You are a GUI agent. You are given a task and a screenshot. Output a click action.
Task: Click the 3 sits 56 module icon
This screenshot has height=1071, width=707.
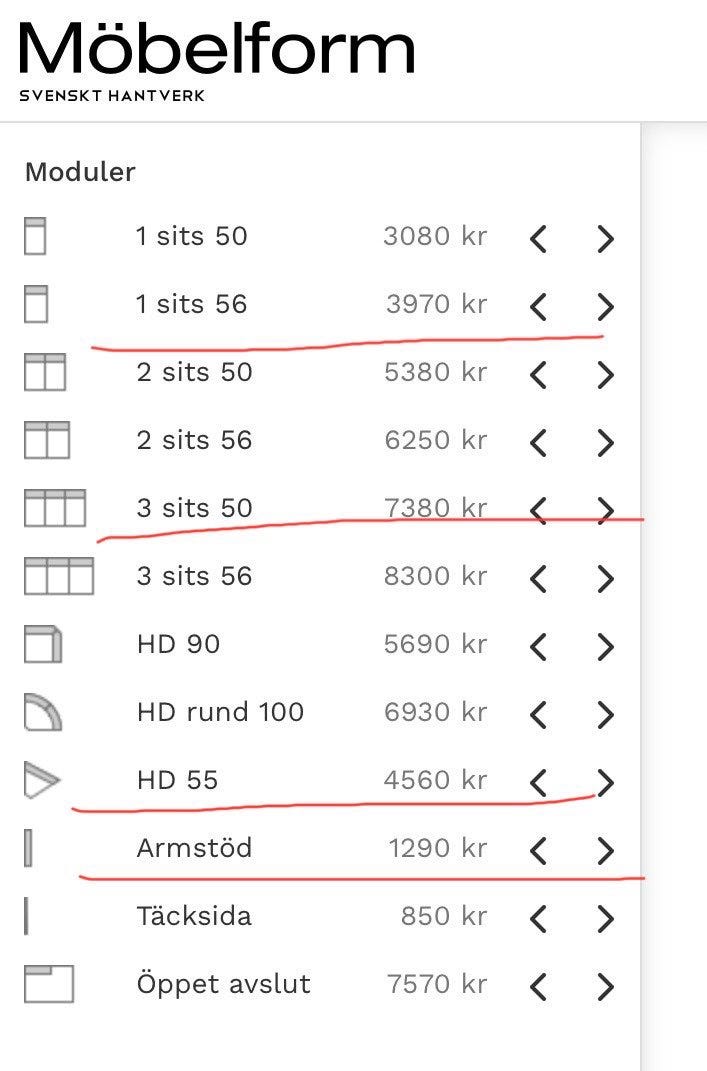pos(58,577)
